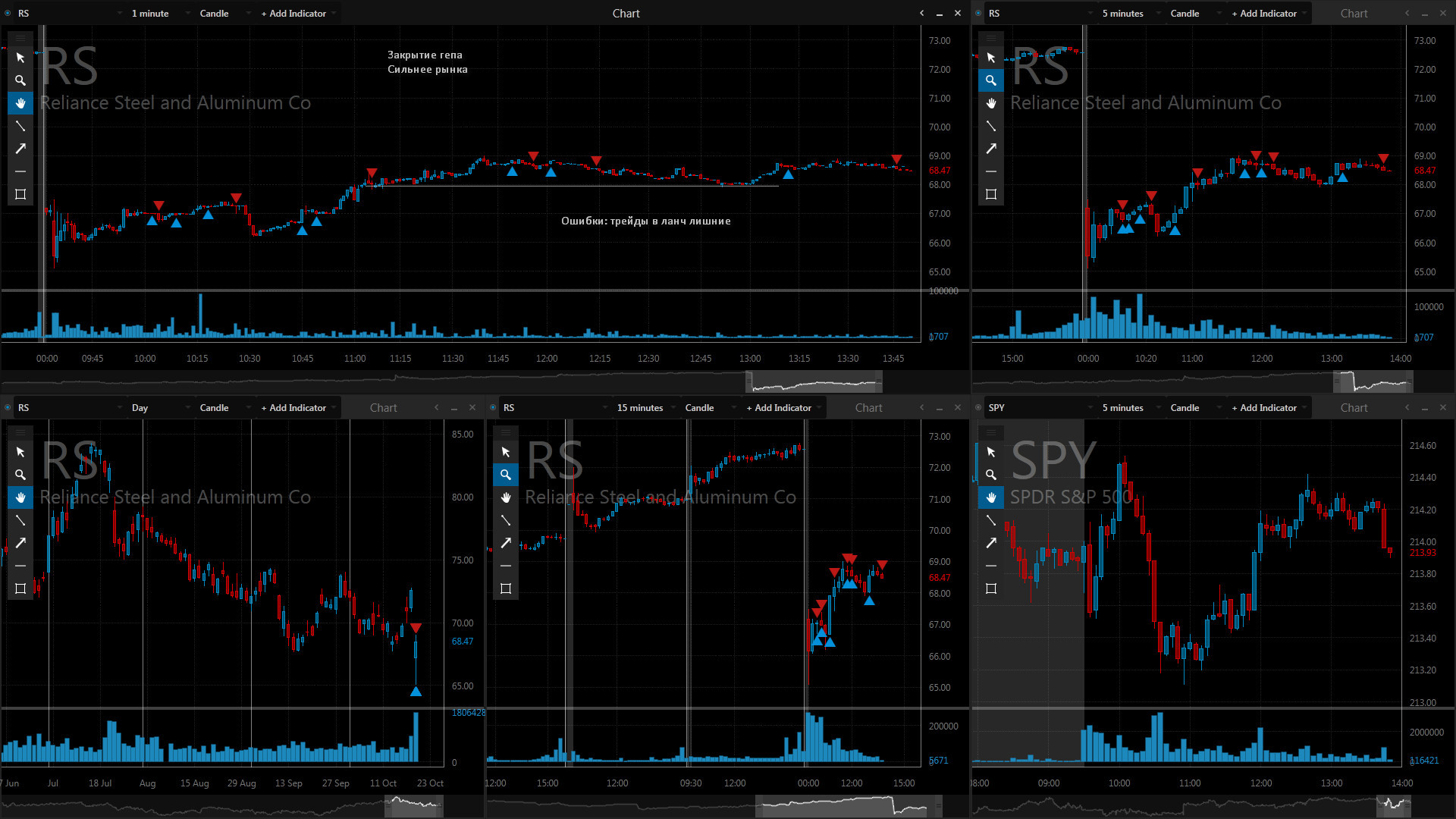The width and height of the screenshot is (1456, 819).
Task: Select hand pan tool in RS 5 minutes chart
Action: coord(991,103)
